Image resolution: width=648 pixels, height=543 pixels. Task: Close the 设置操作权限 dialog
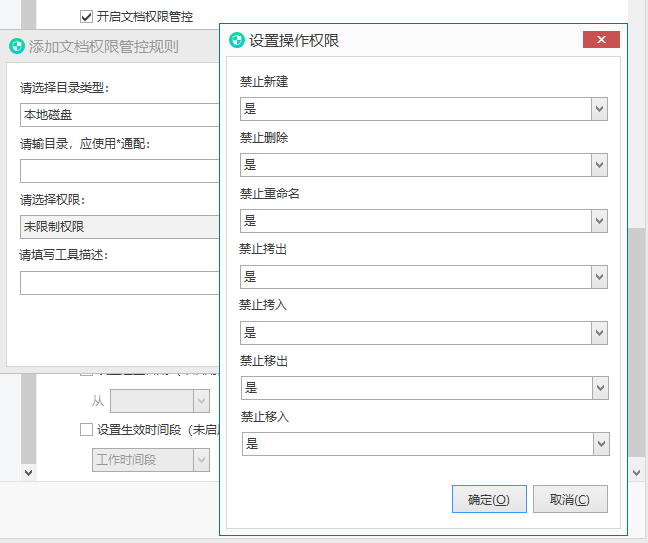pos(601,40)
